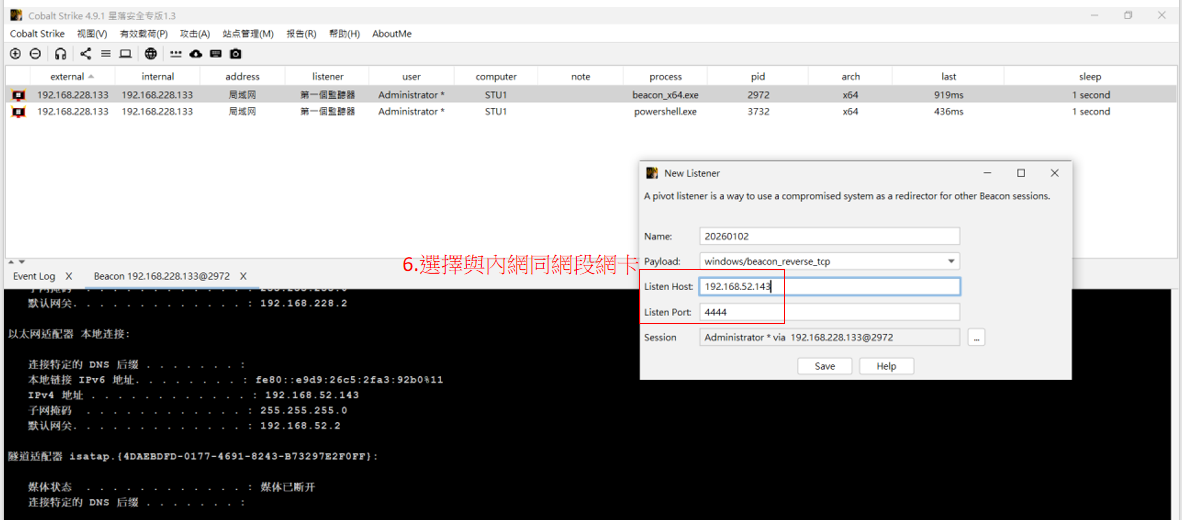Click pid value 3732
Screen dimensions: 1182x520
[x=758, y=112]
